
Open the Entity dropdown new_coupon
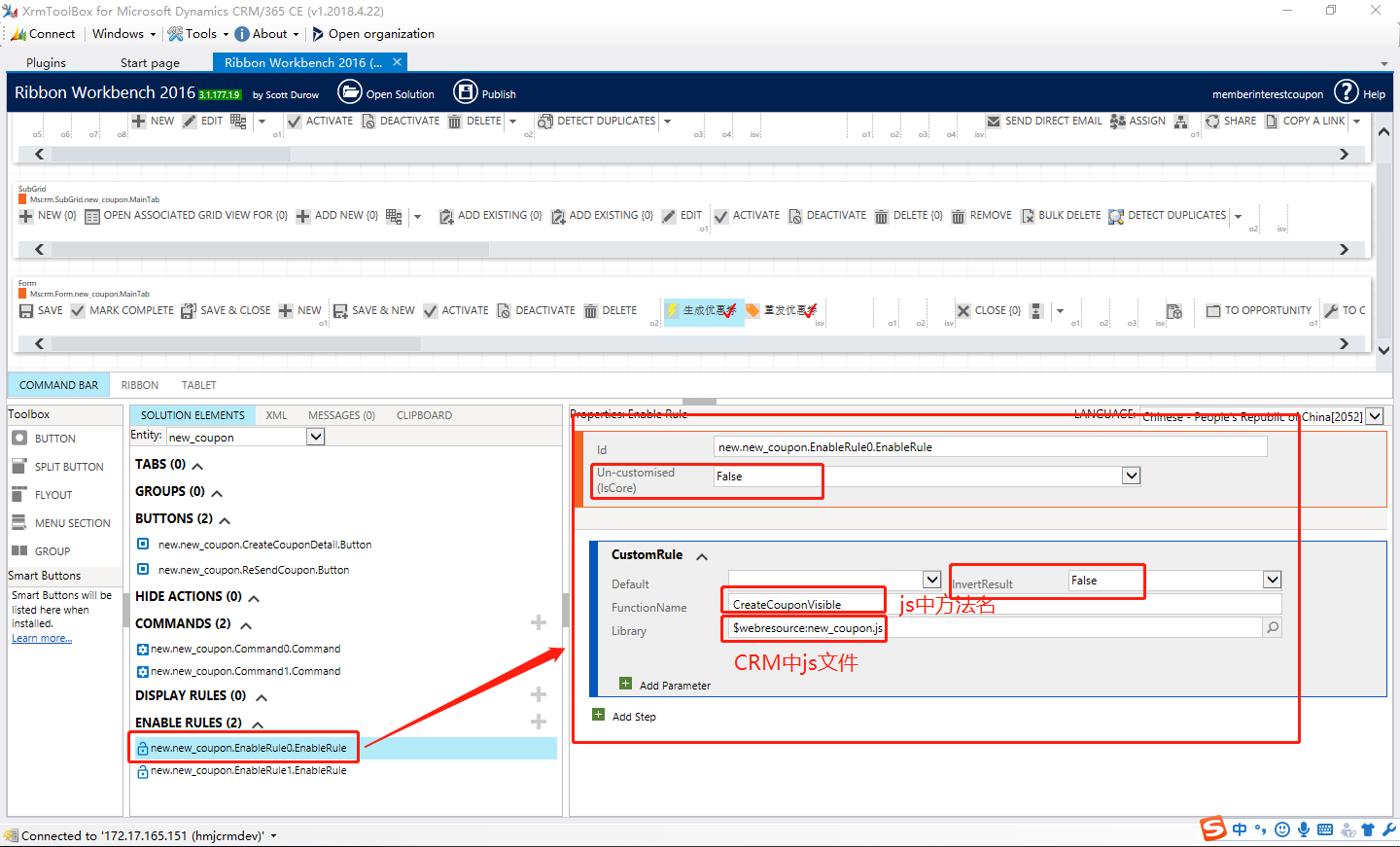click(x=316, y=437)
